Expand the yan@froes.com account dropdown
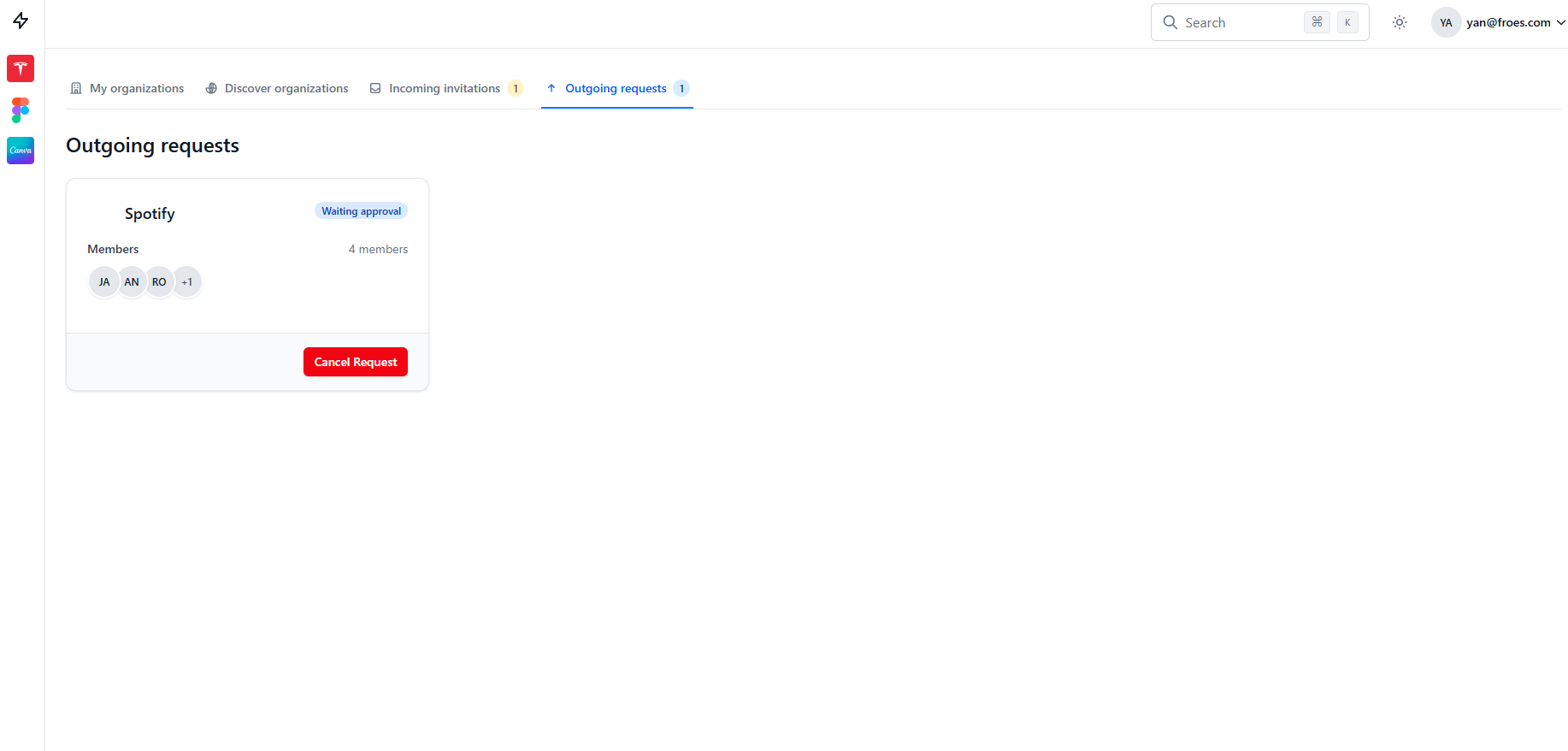 point(1560,22)
